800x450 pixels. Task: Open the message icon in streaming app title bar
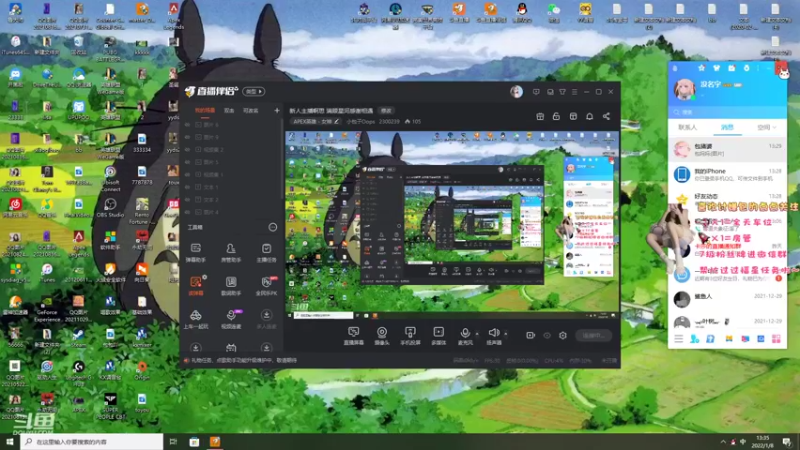point(536,92)
